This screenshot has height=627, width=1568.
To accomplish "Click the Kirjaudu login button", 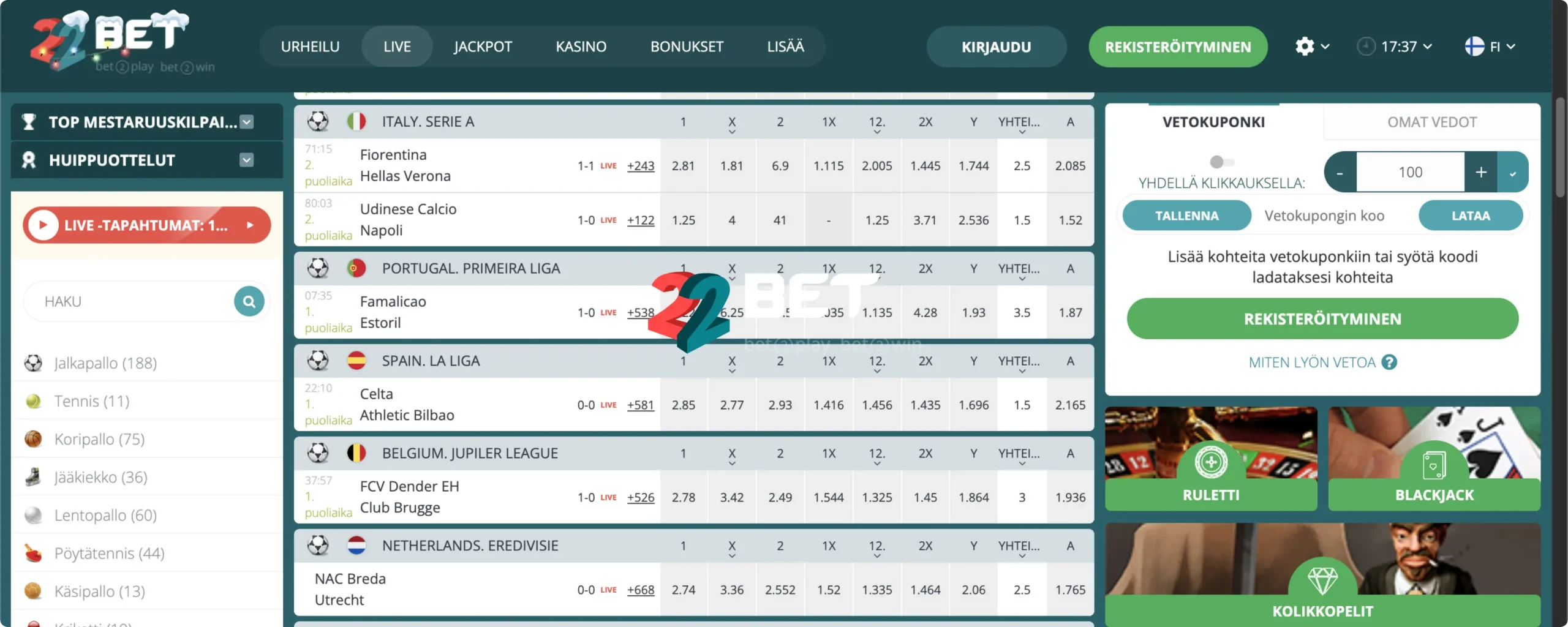I will point(996,47).
